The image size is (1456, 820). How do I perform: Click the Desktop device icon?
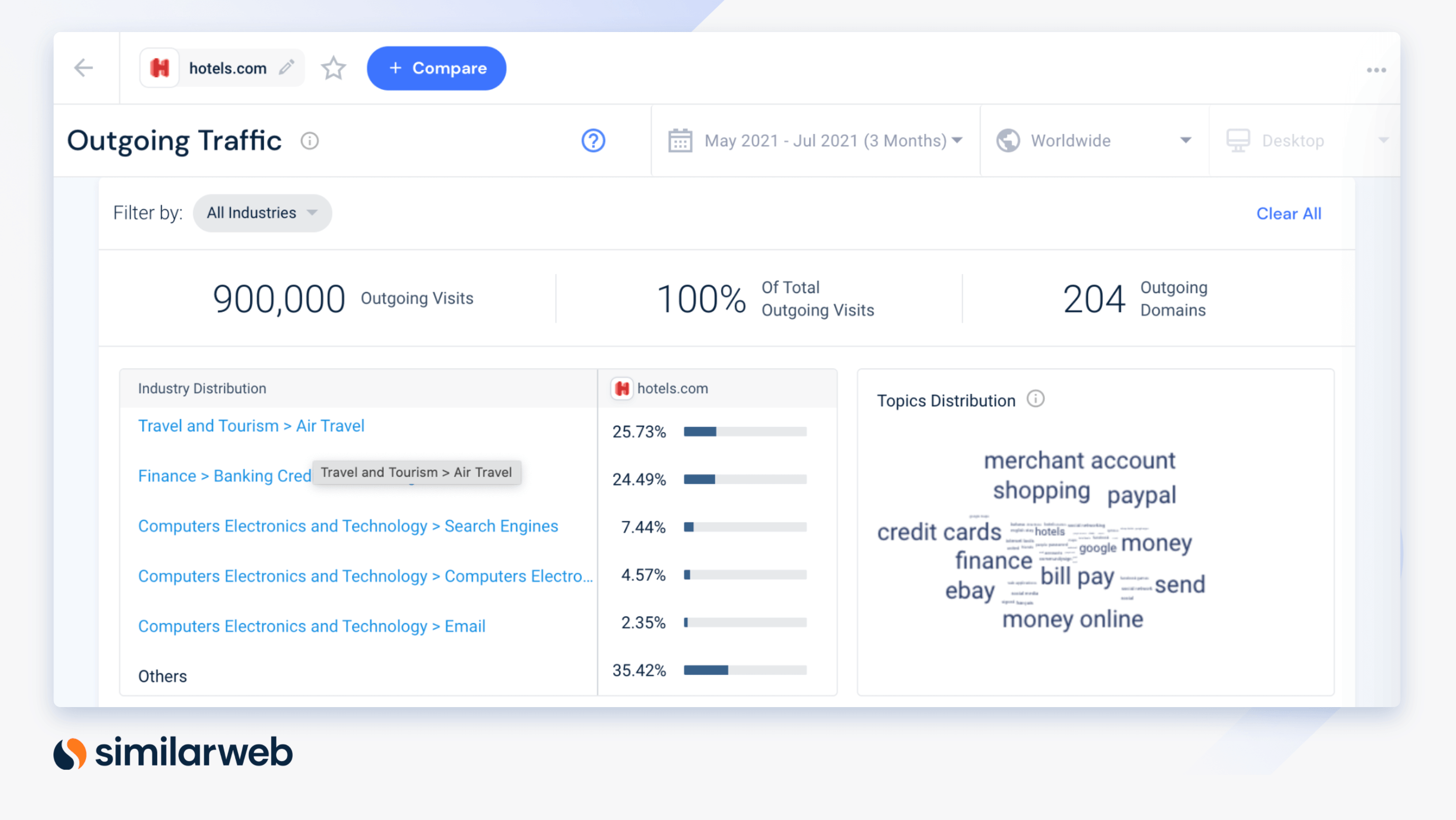pyautogui.click(x=1238, y=140)
